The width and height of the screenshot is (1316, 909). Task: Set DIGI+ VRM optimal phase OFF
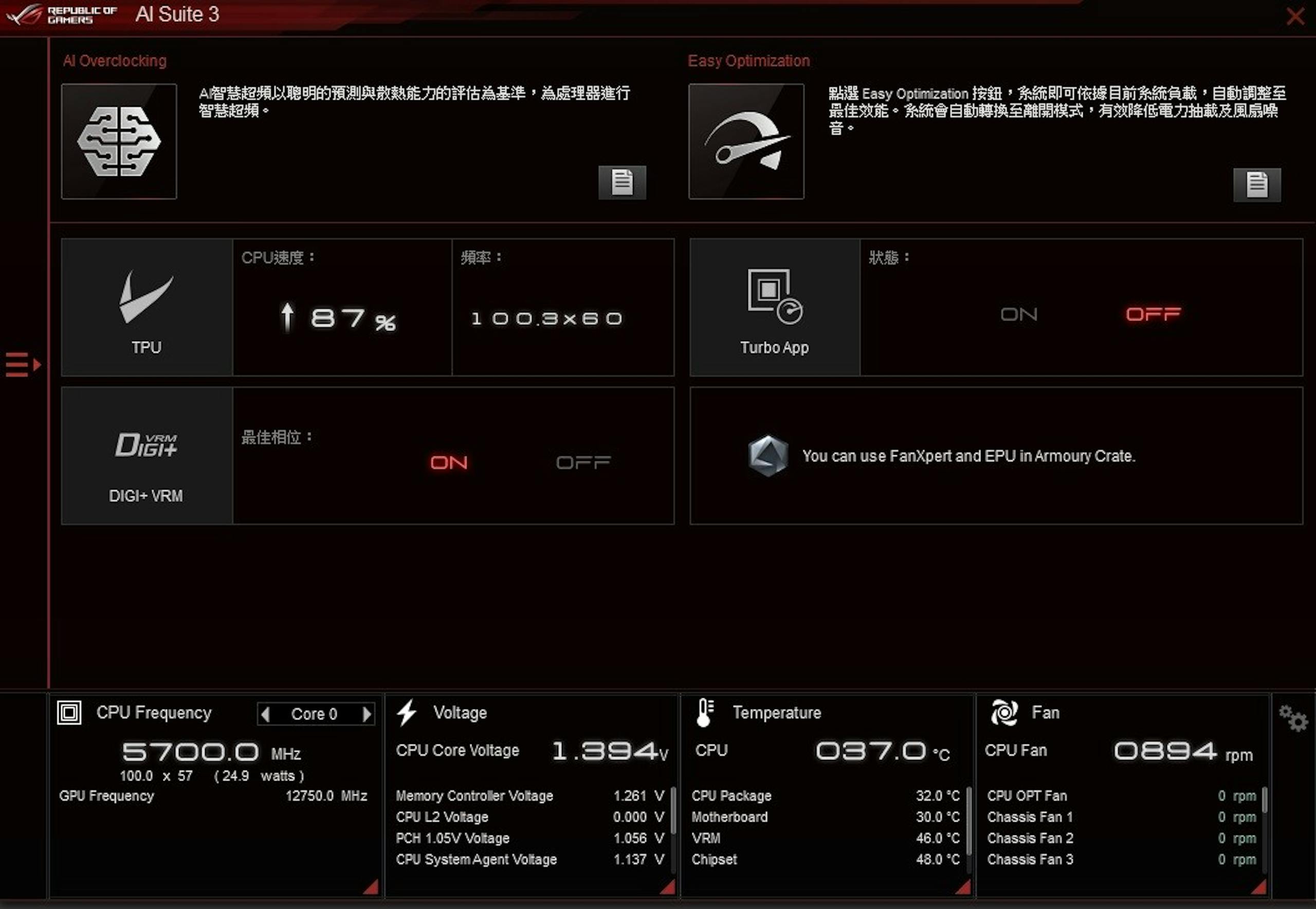coord(583,462)
